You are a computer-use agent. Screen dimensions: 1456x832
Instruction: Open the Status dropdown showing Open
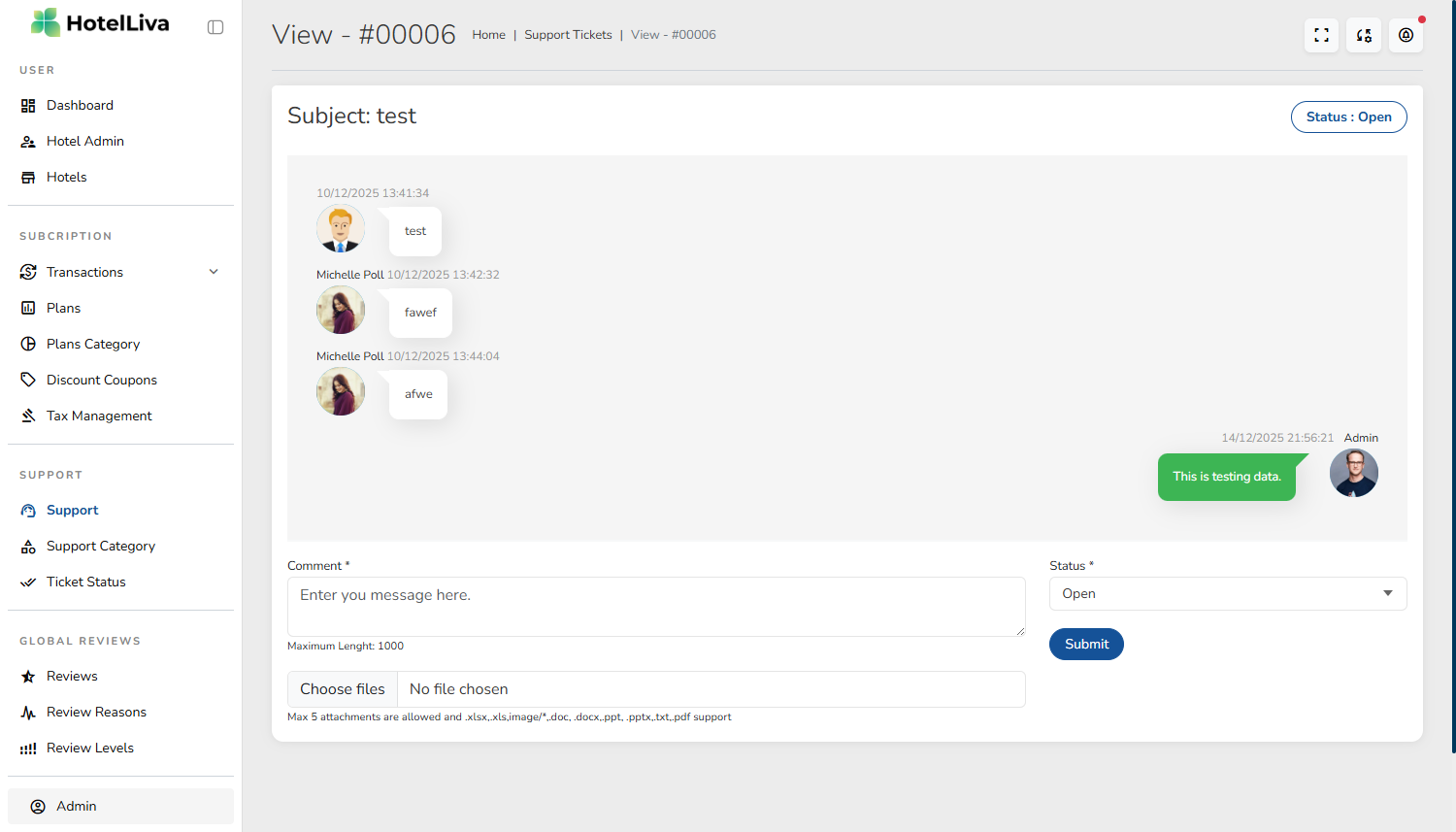click(x=1227, y=594)
